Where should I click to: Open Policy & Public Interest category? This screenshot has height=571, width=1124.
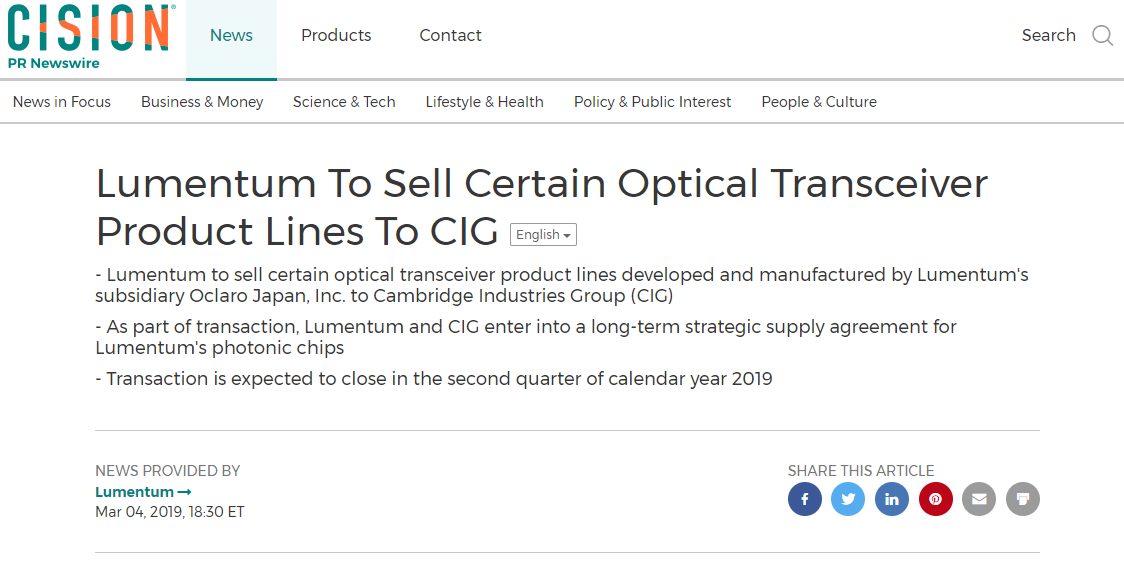652,102
